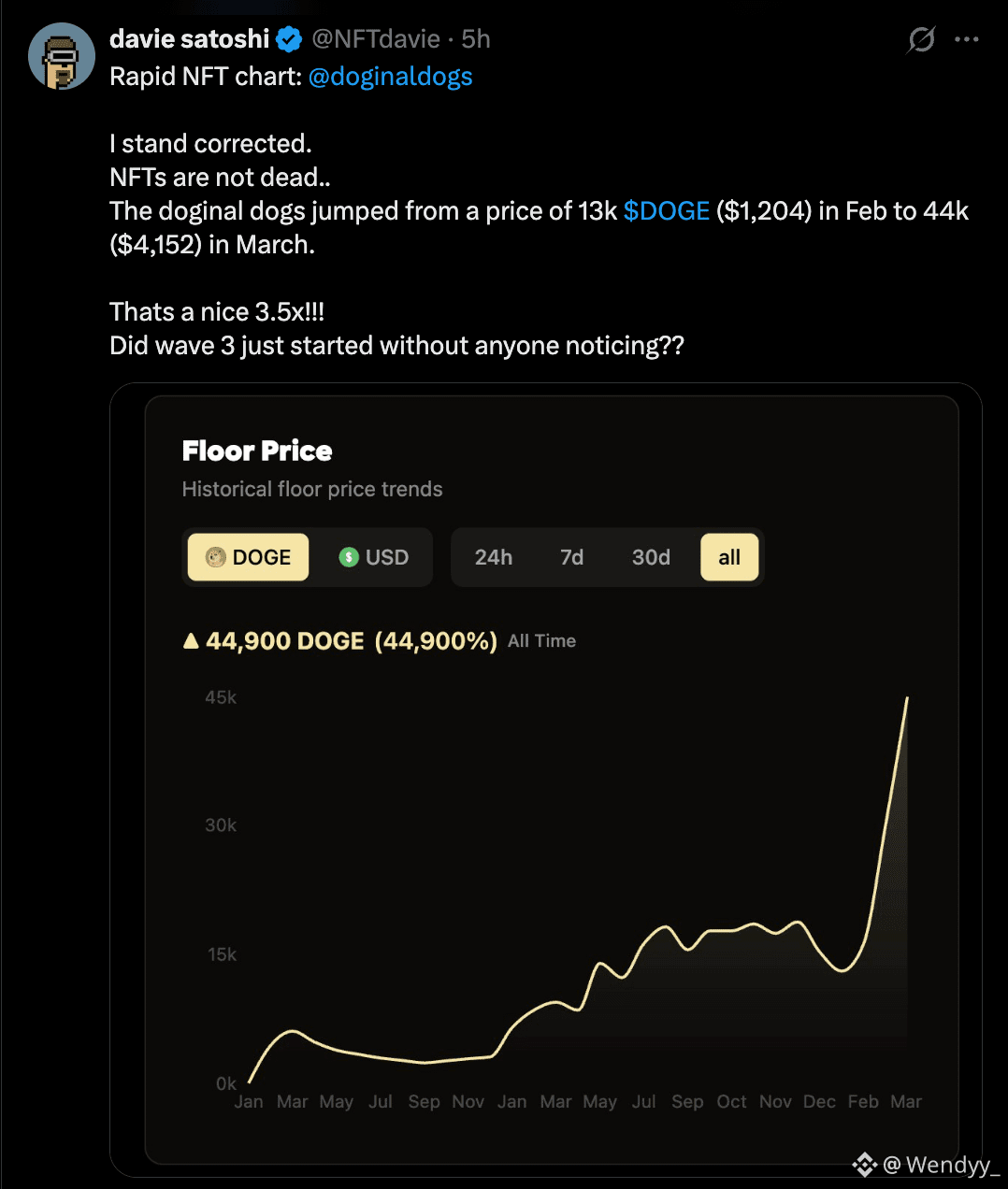Open the $DOGE cashtag link
The height and width of the screenshot is (1189, 1008).
tap(666, 211)
